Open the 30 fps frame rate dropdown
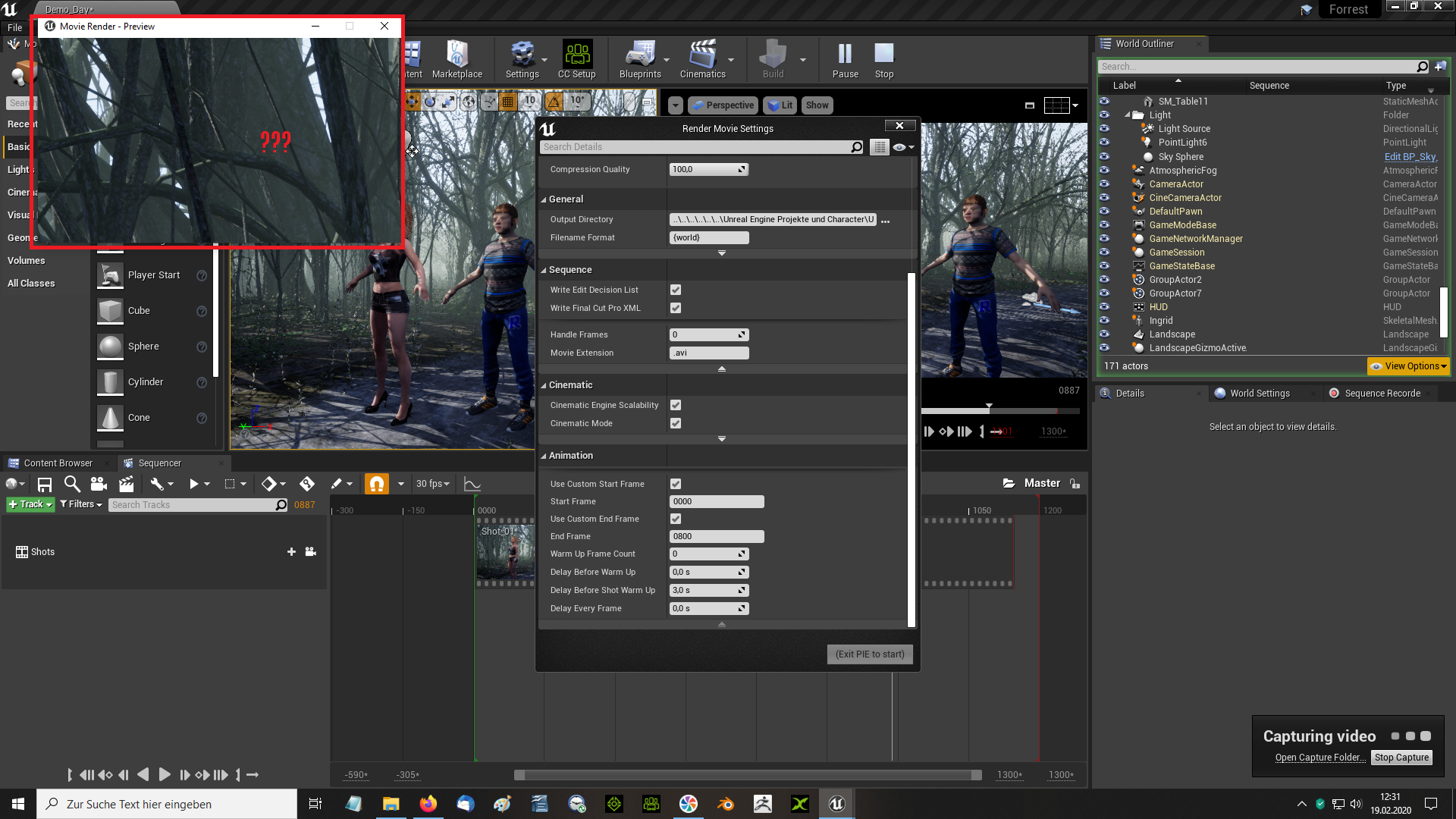 433,484
